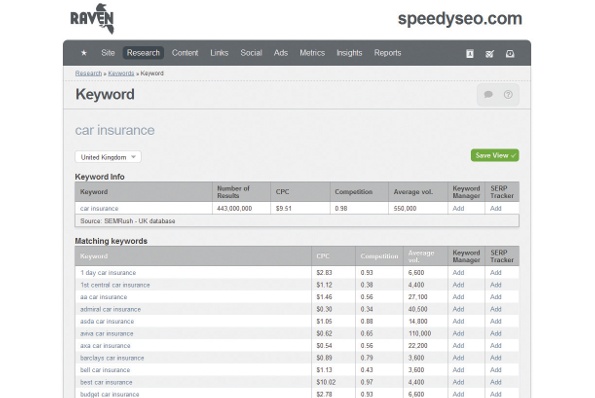Open the 1 day car insurance keyword
The height and width of the screenshot is (398, 595).
[108, 273]
